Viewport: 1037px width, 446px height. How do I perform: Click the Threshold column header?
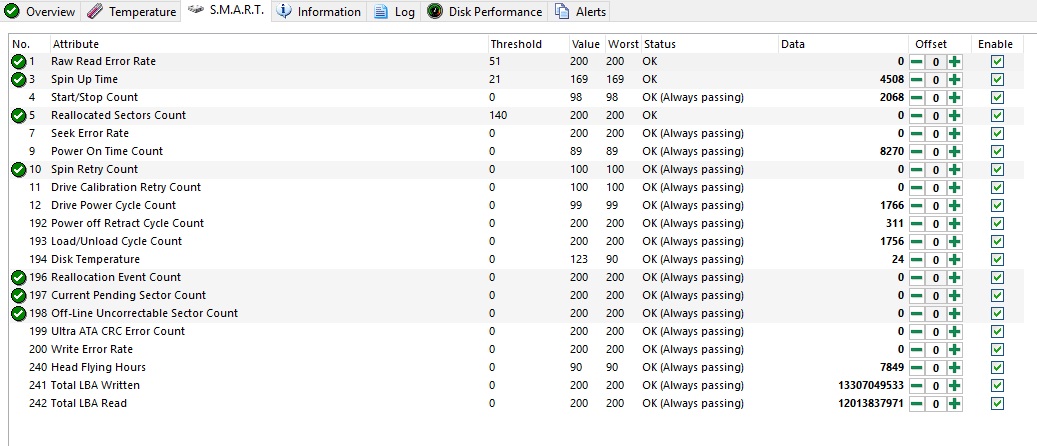click(516, 44)
